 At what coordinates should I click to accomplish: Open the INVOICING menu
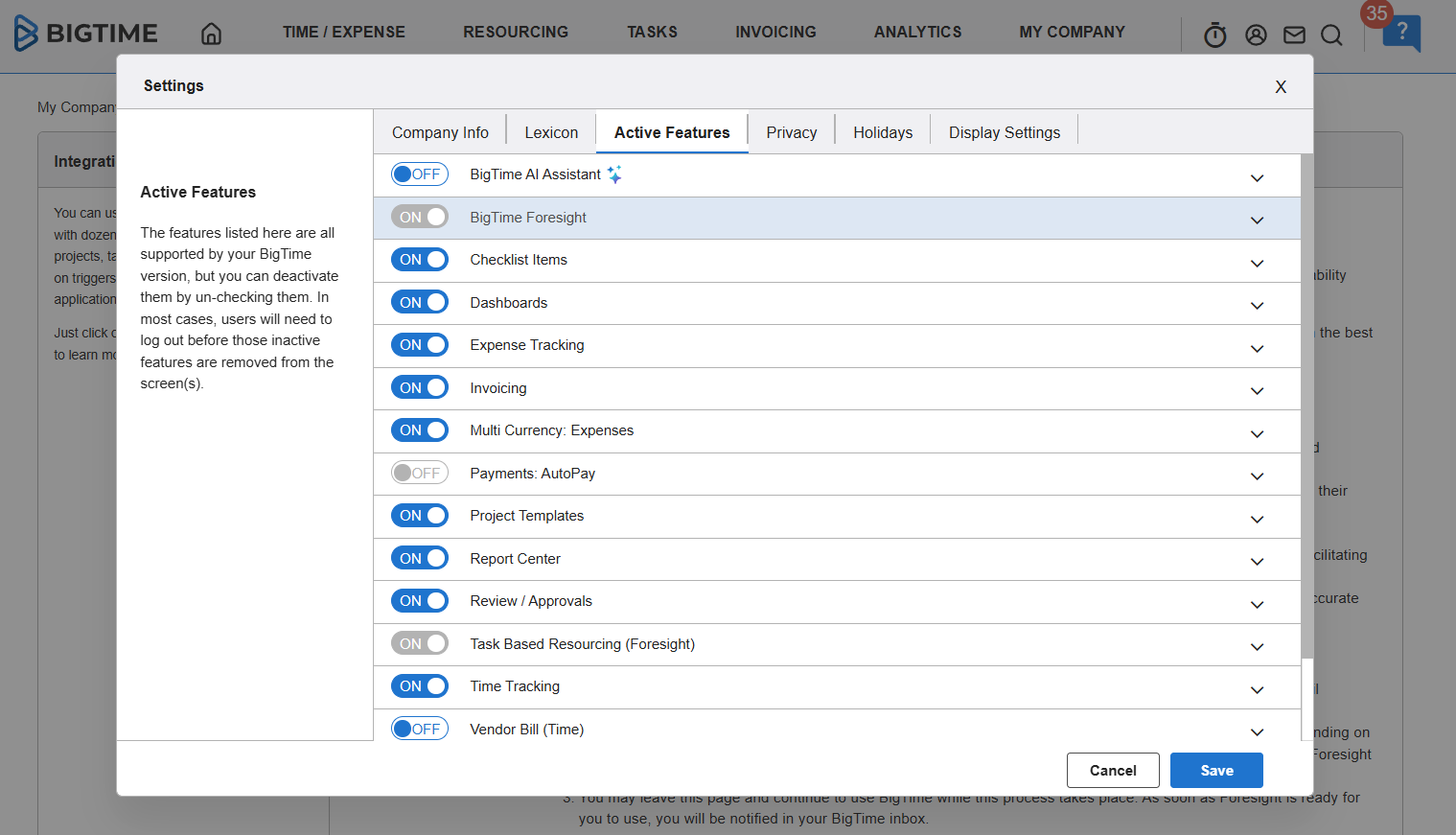[775, 33]
